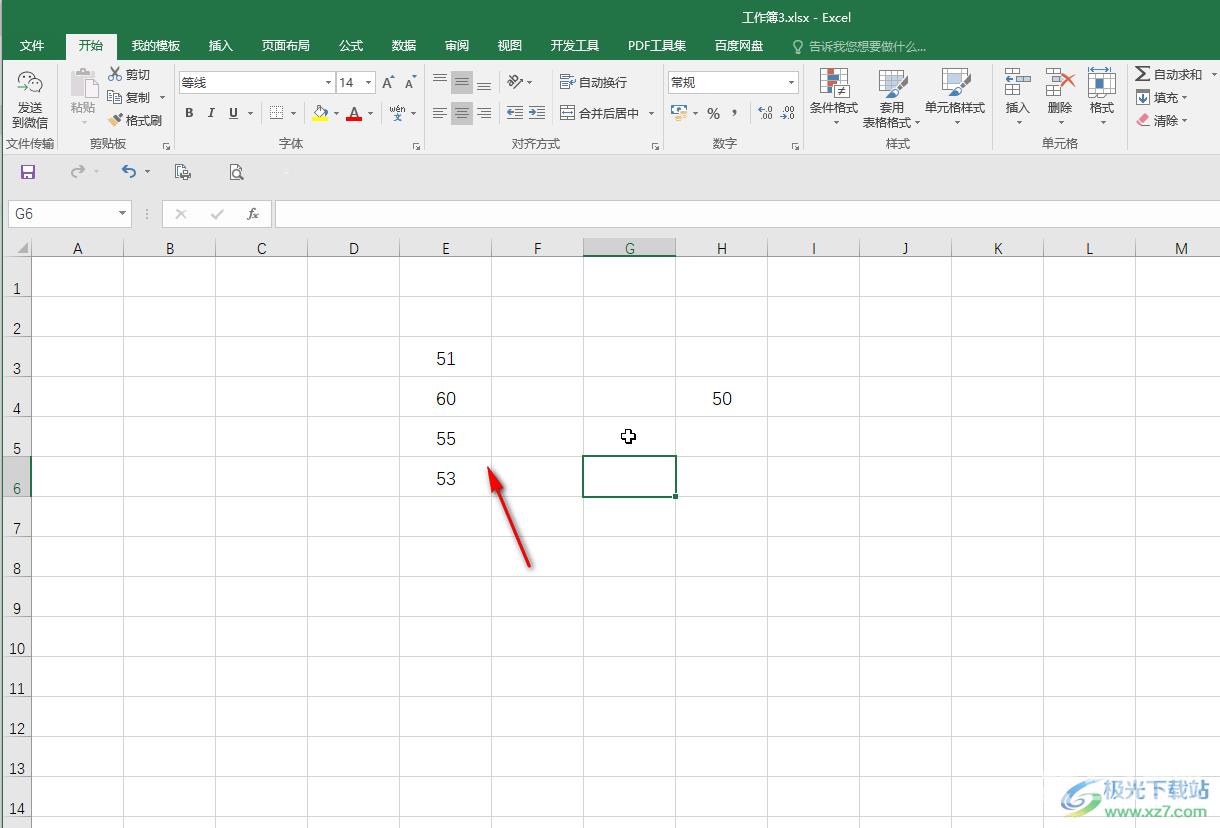This screenshot has height=828, width=1220.
Task: Expand the fill color dropdown arrow
Action: click(x=336, y=114)
